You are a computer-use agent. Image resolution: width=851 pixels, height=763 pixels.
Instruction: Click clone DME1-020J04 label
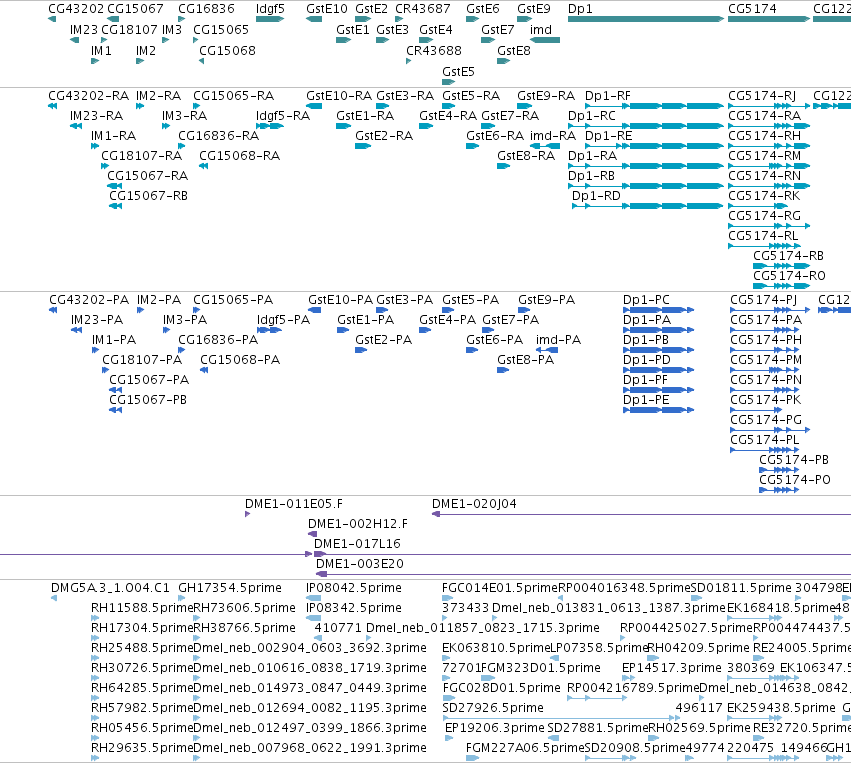coord(474,504)
